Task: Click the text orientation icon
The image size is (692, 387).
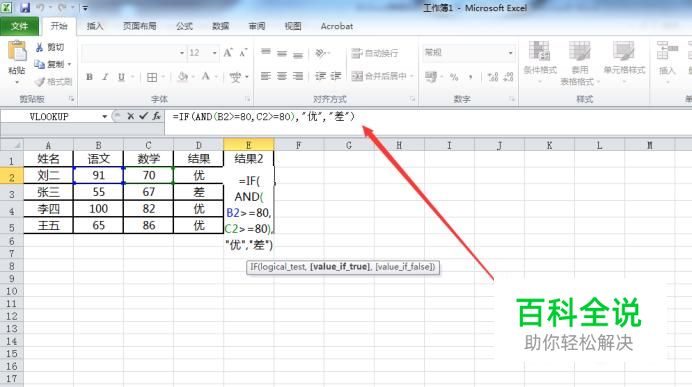Action: point(321,53)
